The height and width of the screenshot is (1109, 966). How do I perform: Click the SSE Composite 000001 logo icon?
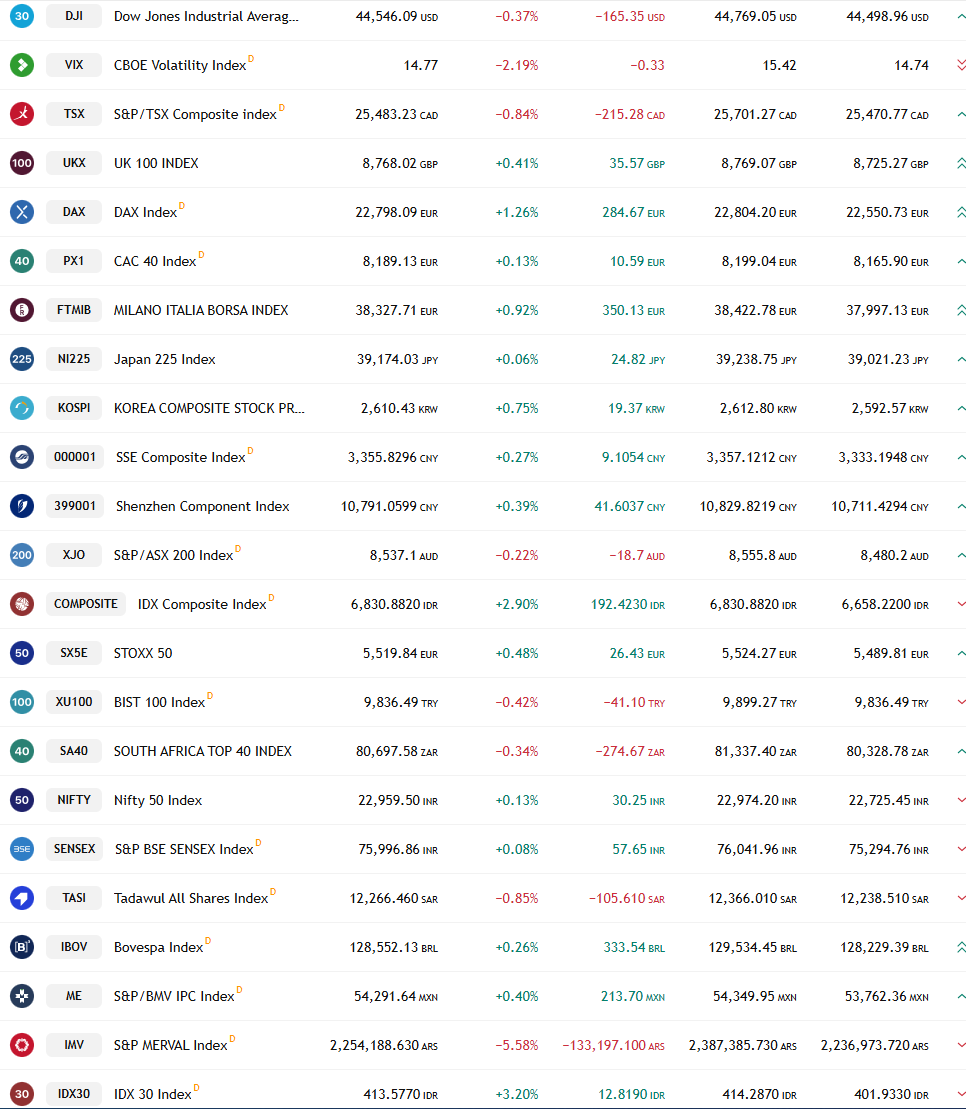pyautogui.click(x=22, y=456)
